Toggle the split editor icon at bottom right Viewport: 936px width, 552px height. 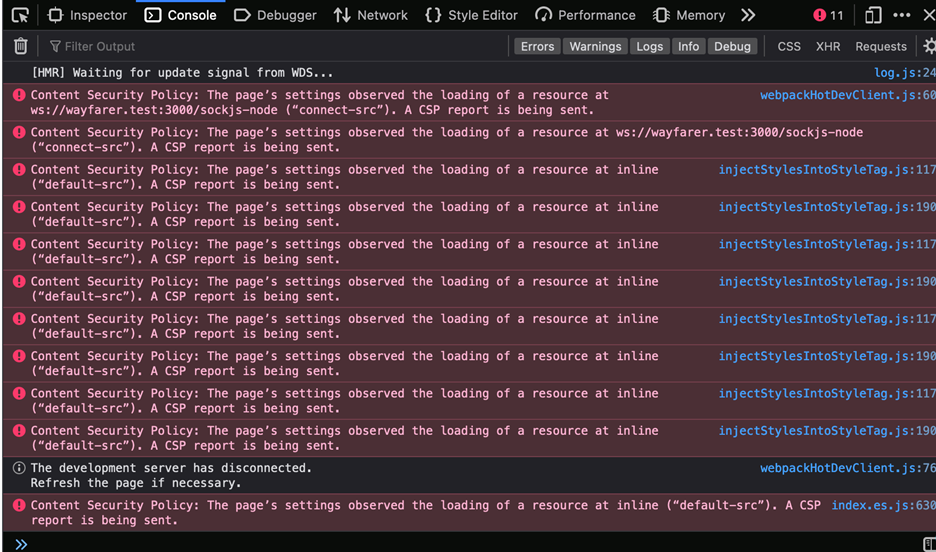[929, 544]
